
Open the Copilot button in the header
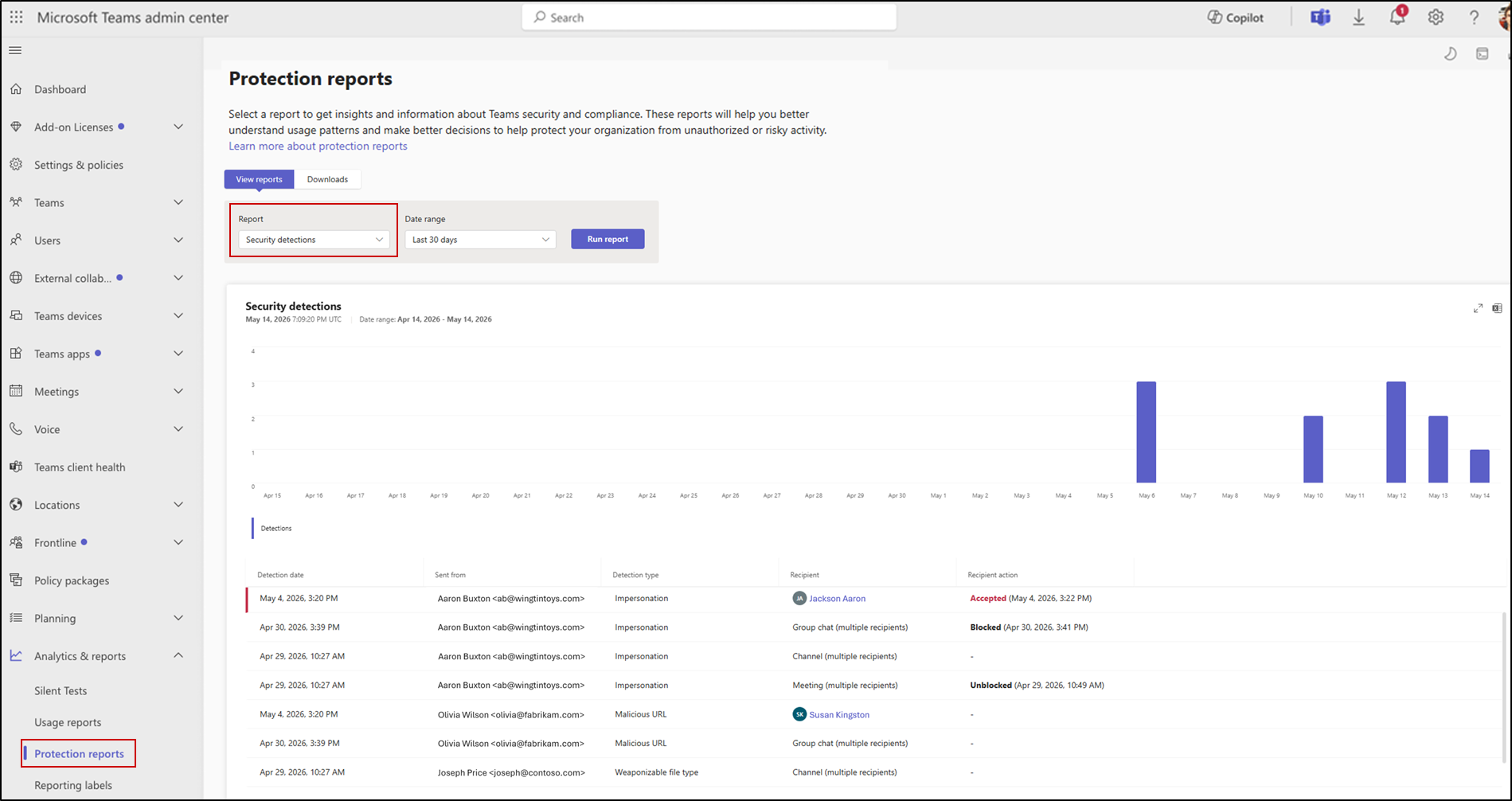(1236, 18)
